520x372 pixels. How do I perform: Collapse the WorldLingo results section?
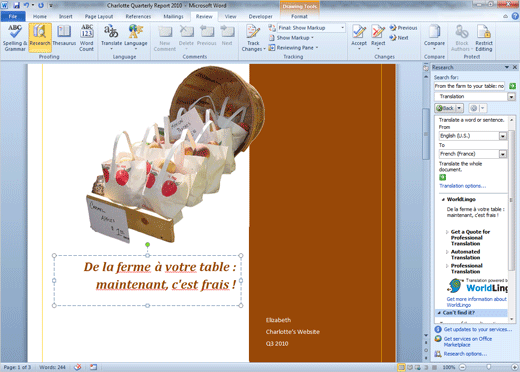443,199
